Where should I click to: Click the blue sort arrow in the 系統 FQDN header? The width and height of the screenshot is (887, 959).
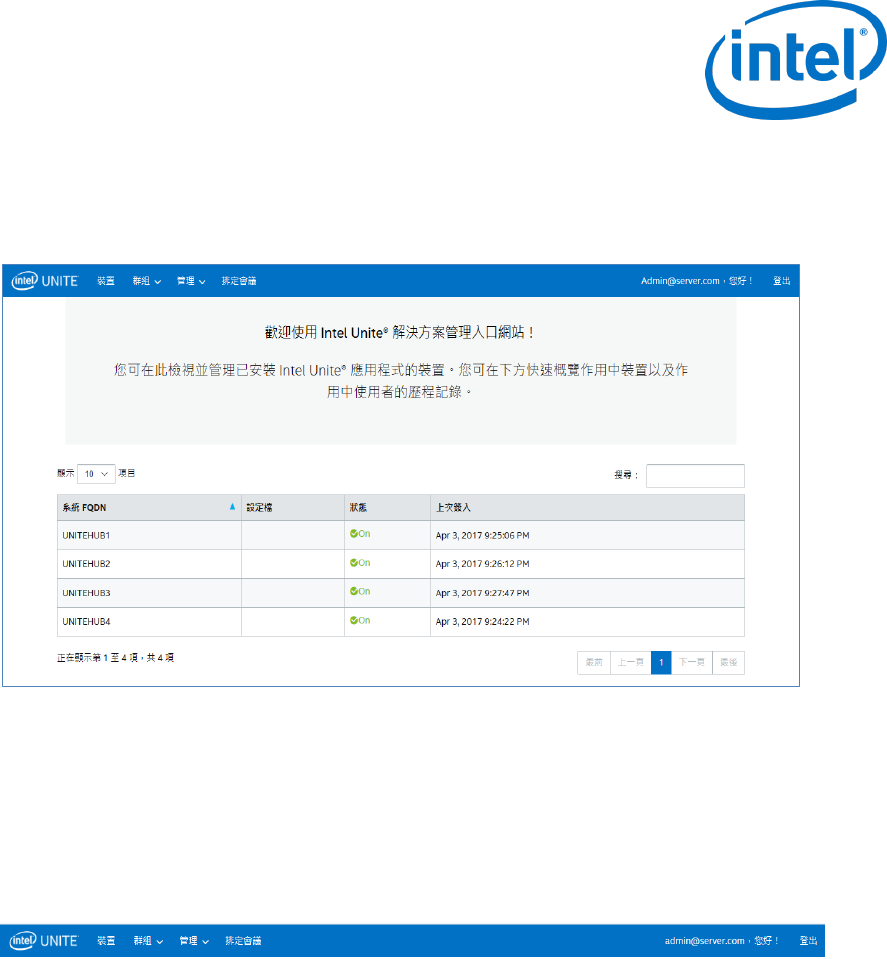click(232, 506)
